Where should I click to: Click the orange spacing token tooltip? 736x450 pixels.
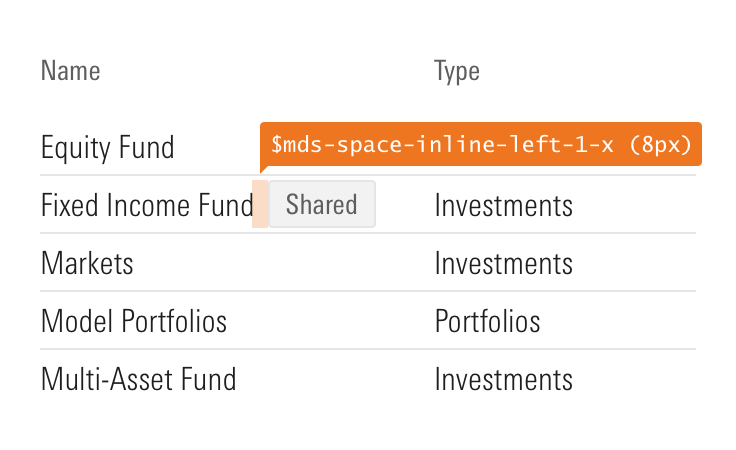point(481,144)
